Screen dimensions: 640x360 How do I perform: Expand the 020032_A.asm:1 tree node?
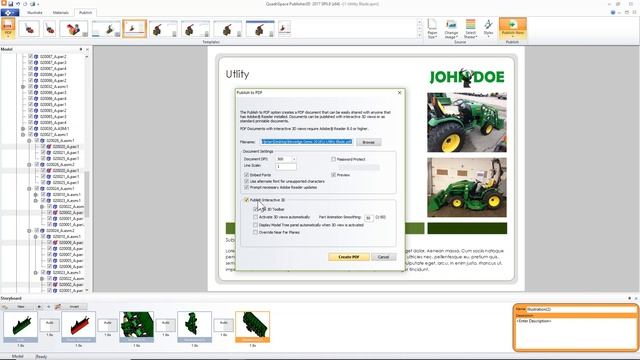23,87
